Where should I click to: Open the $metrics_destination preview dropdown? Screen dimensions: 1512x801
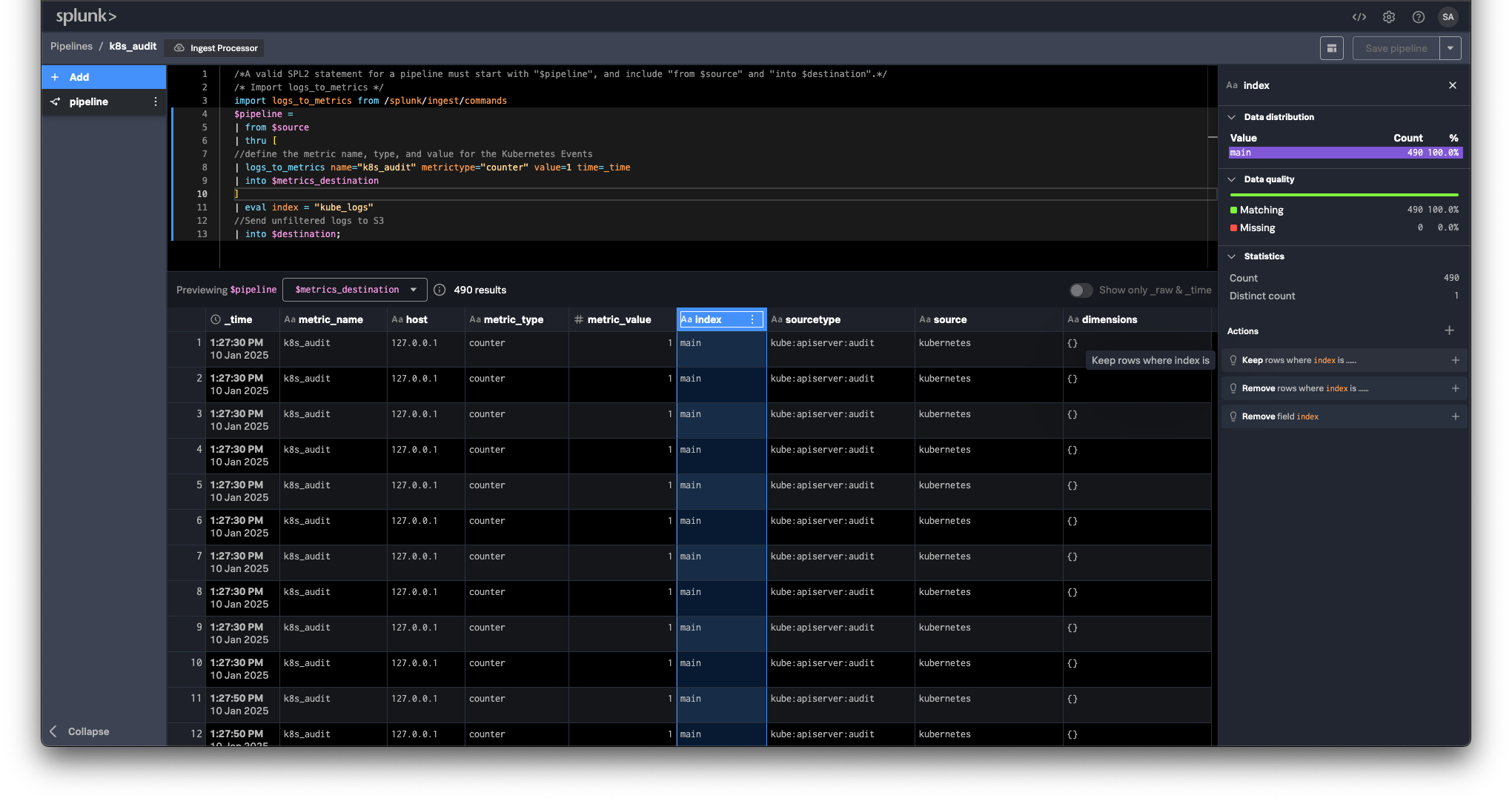pyautogui.click(x=354, y=290)
